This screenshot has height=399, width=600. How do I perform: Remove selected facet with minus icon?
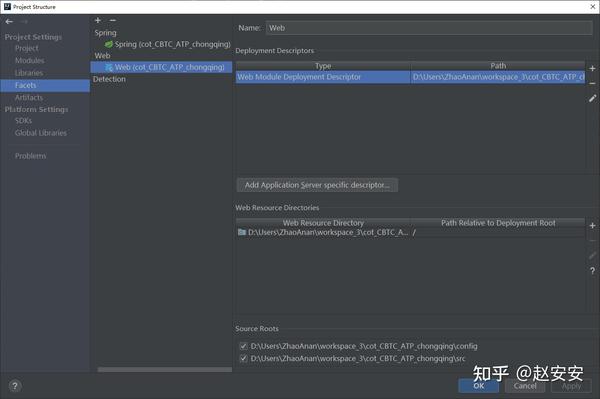coord(112,20)
